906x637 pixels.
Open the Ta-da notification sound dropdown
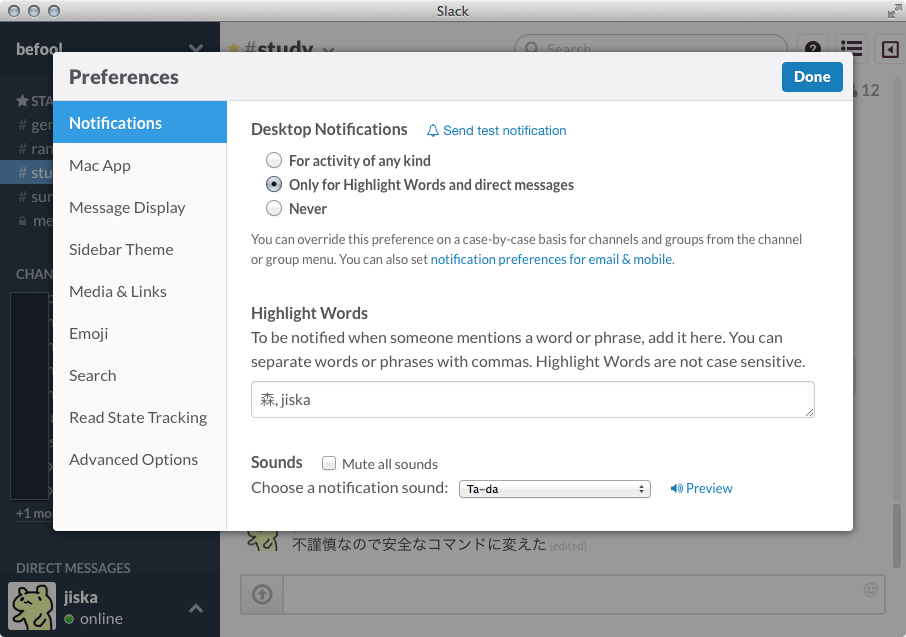point(555,489)
